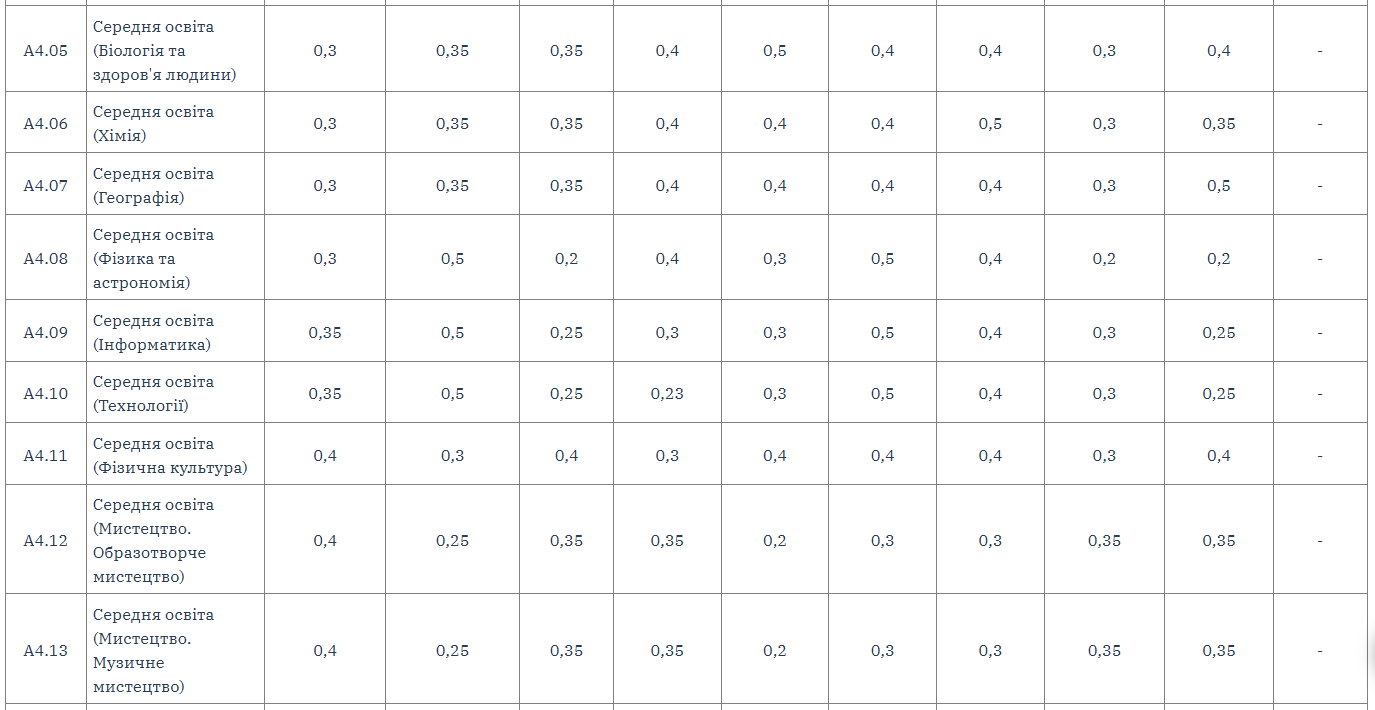Viewport: 1375px width, 710px height.
Task: Click the A4.10 code cell
Action: pyautogui.click(x=46, y=393)
